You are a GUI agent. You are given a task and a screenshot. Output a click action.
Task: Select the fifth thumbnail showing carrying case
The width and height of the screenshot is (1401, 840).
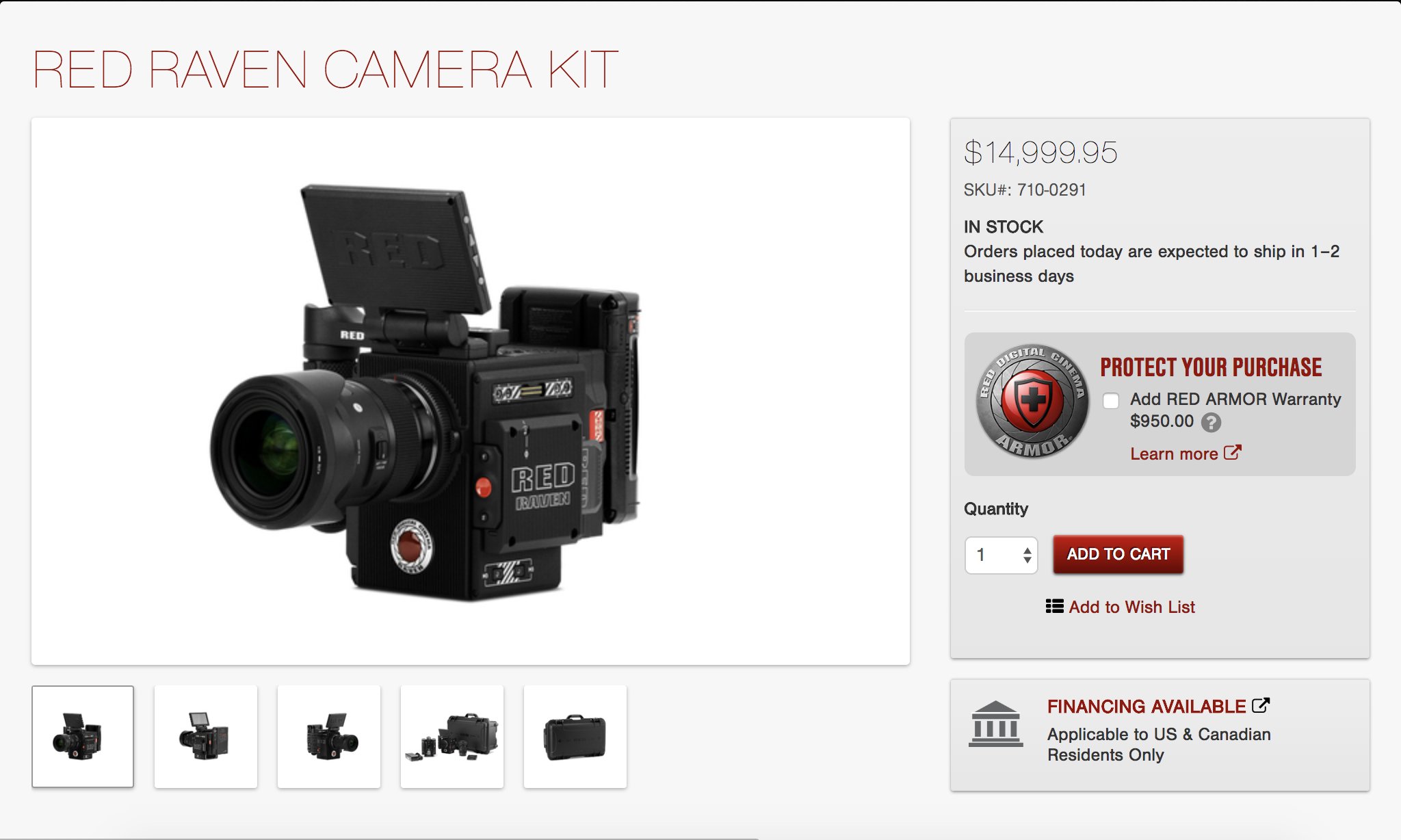click(x=575, y=737)
